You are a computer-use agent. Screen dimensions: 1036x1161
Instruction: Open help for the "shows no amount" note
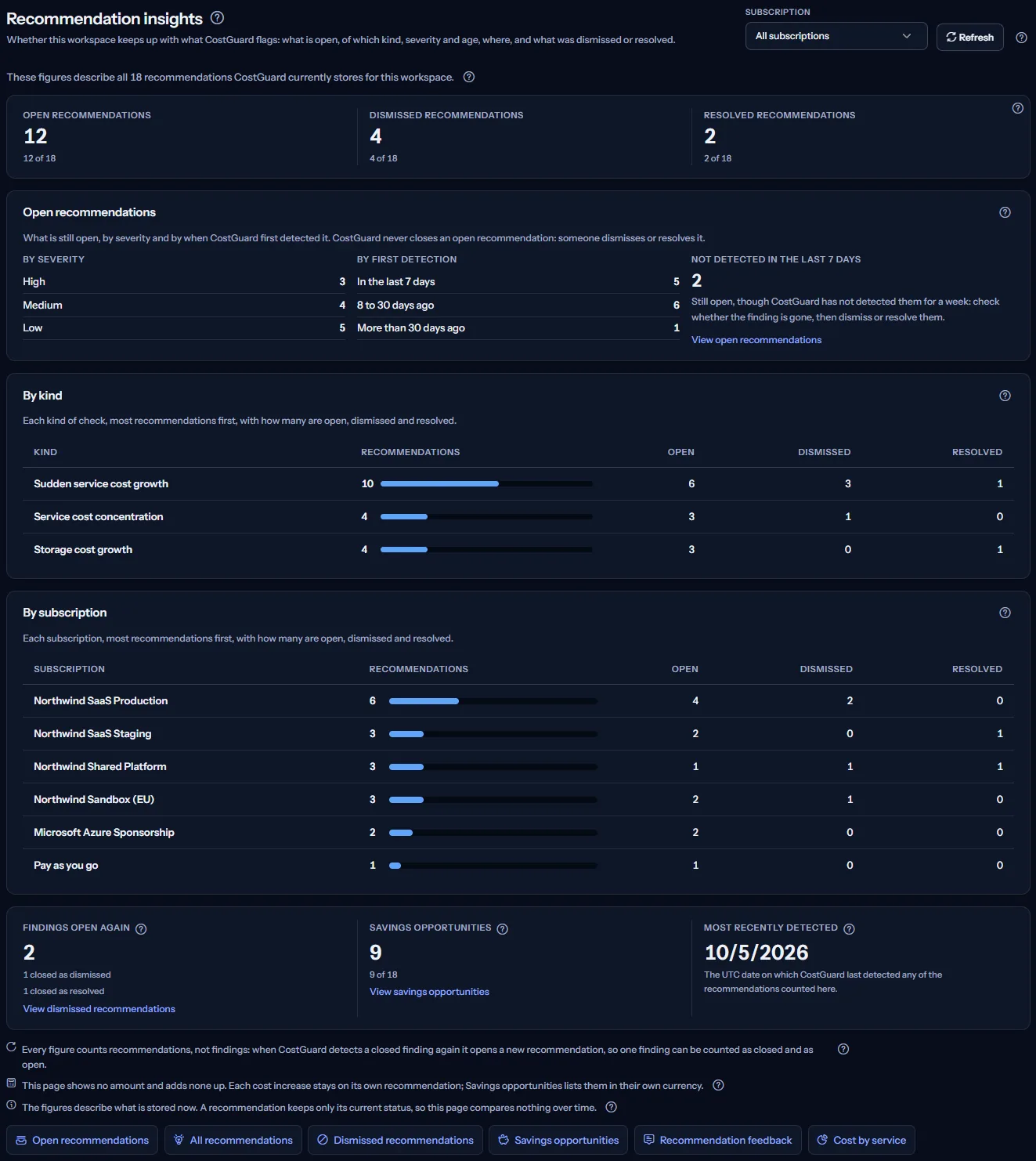pyautogui.click(x=719, y=1086)
